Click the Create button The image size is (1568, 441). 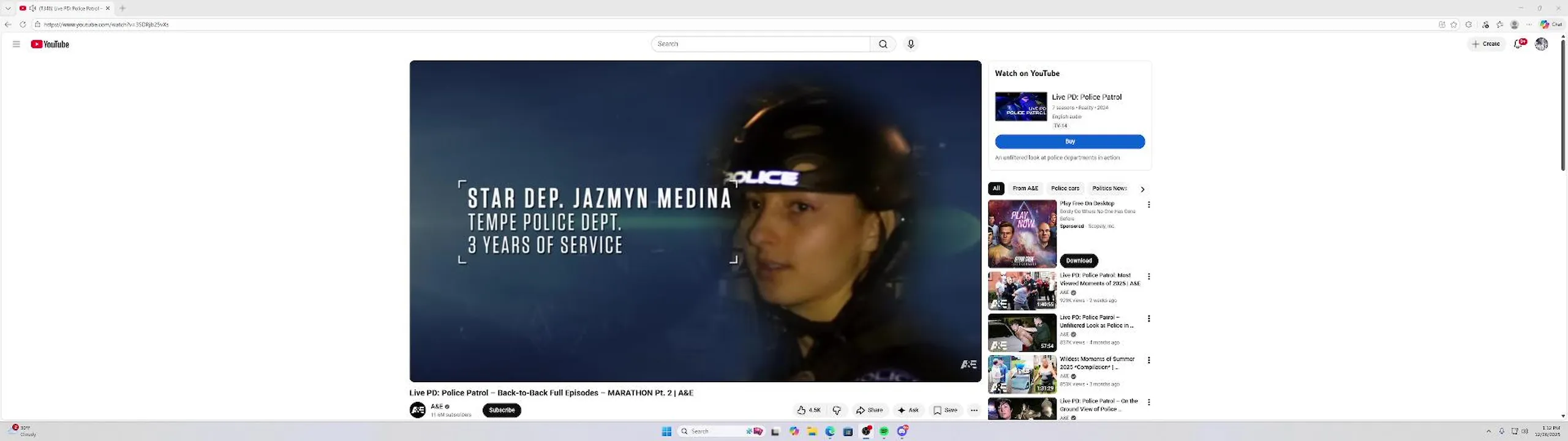(x=1486, y=43)
